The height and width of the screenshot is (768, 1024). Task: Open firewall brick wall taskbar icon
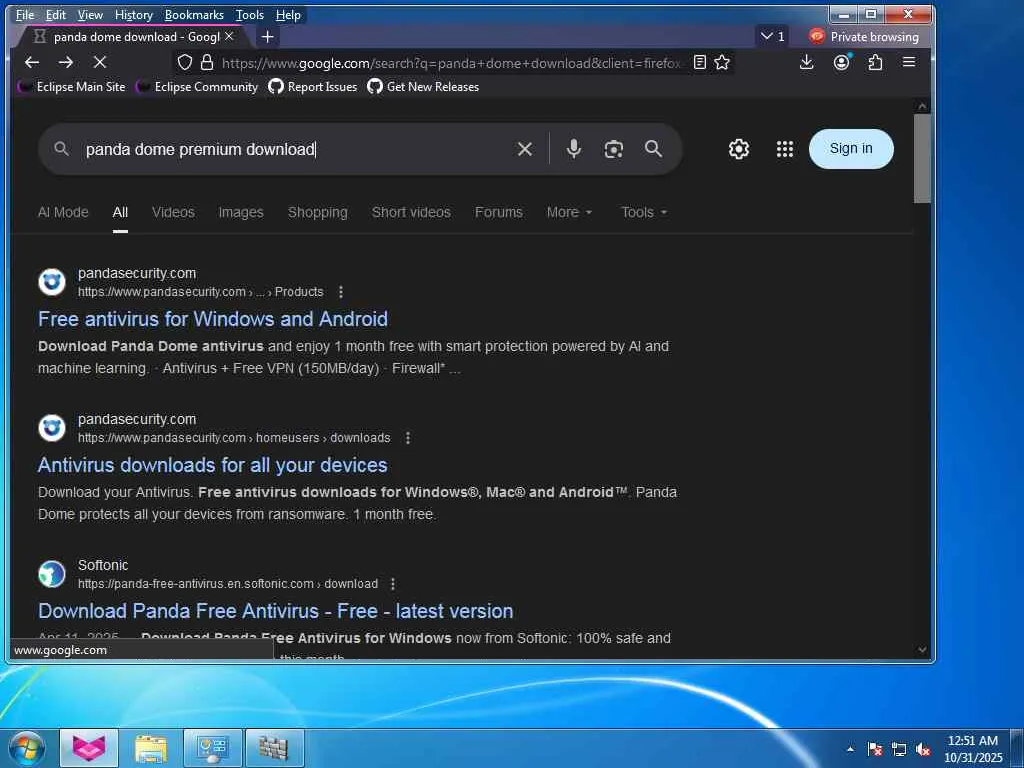(x=274, y=748)
